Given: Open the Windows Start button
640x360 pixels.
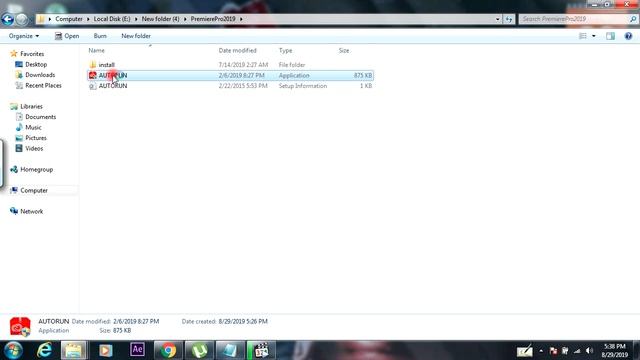Looking at the screenshot, I should coord(13,351).
